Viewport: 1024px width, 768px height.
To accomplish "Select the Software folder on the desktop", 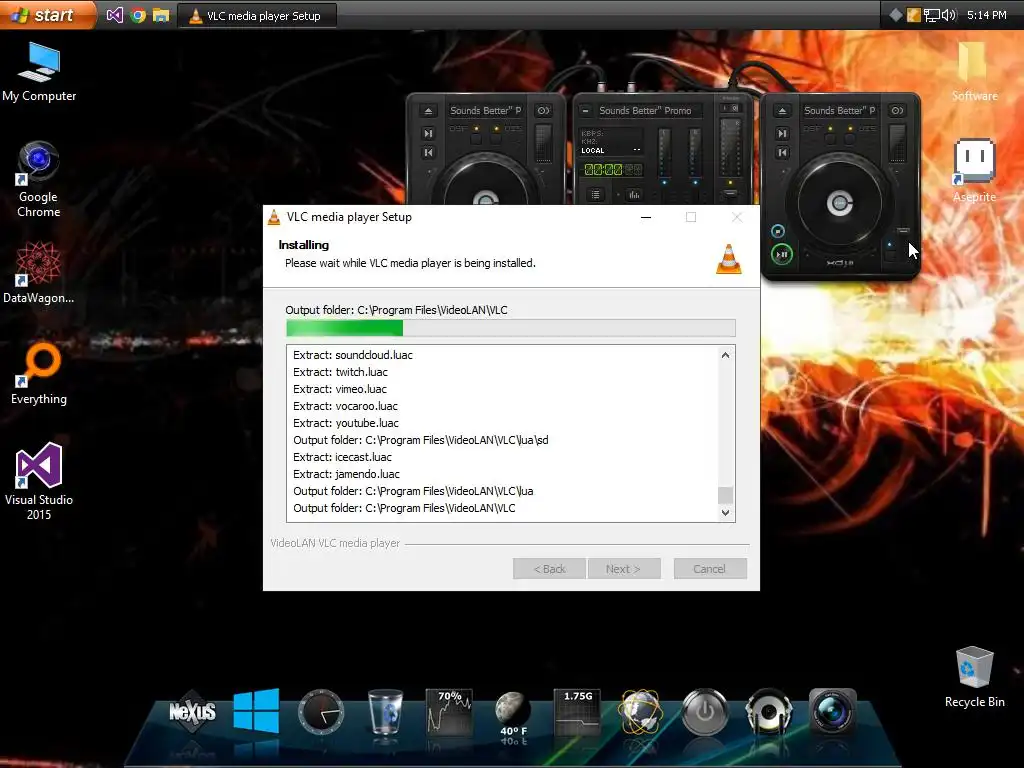I will [x=974, y=72].
